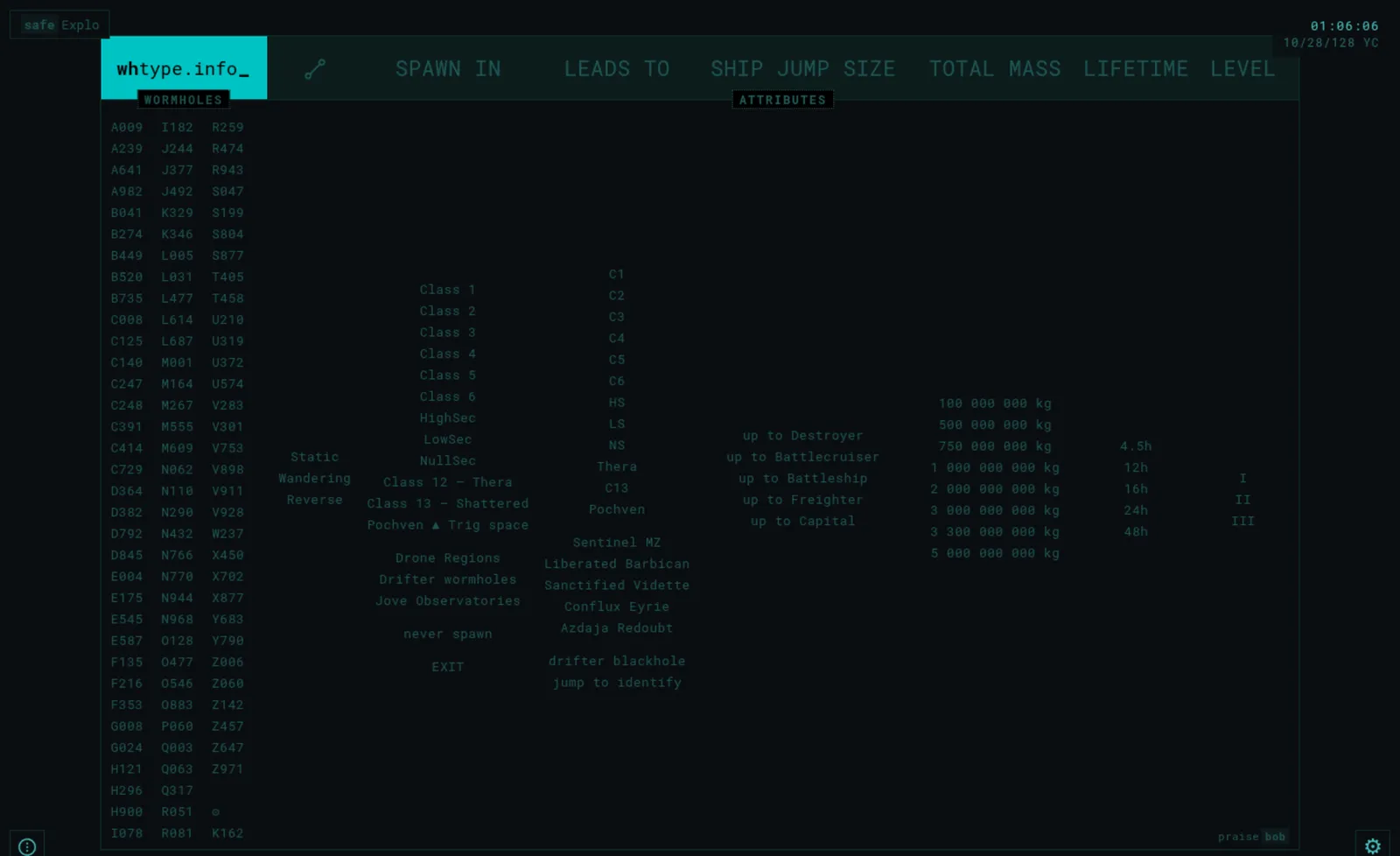The height and width of the screenshot is (856, 1400).
Task: Click the whtype.info logo
Action: 183,68
